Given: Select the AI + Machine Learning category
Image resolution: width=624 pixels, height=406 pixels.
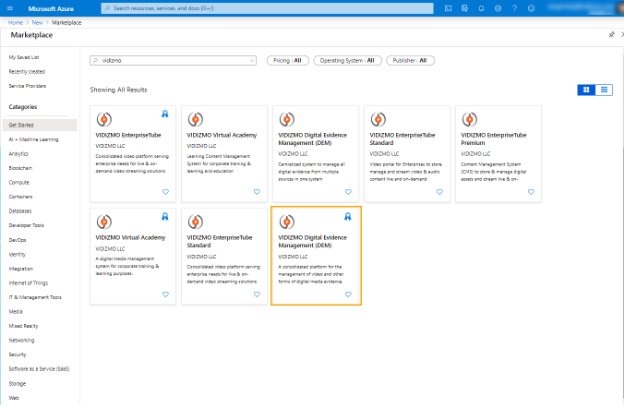Looking at the screenshot, I should pyautogui.click(x=34, y=139).
